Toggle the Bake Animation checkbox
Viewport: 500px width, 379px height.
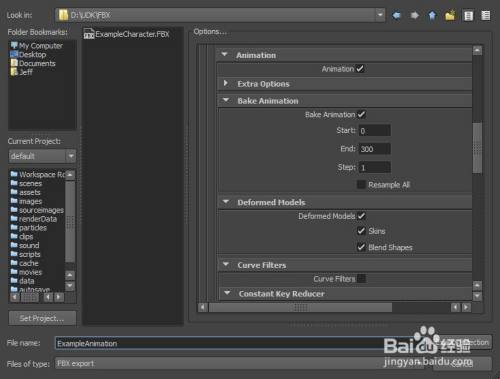(x=361, y=114)
